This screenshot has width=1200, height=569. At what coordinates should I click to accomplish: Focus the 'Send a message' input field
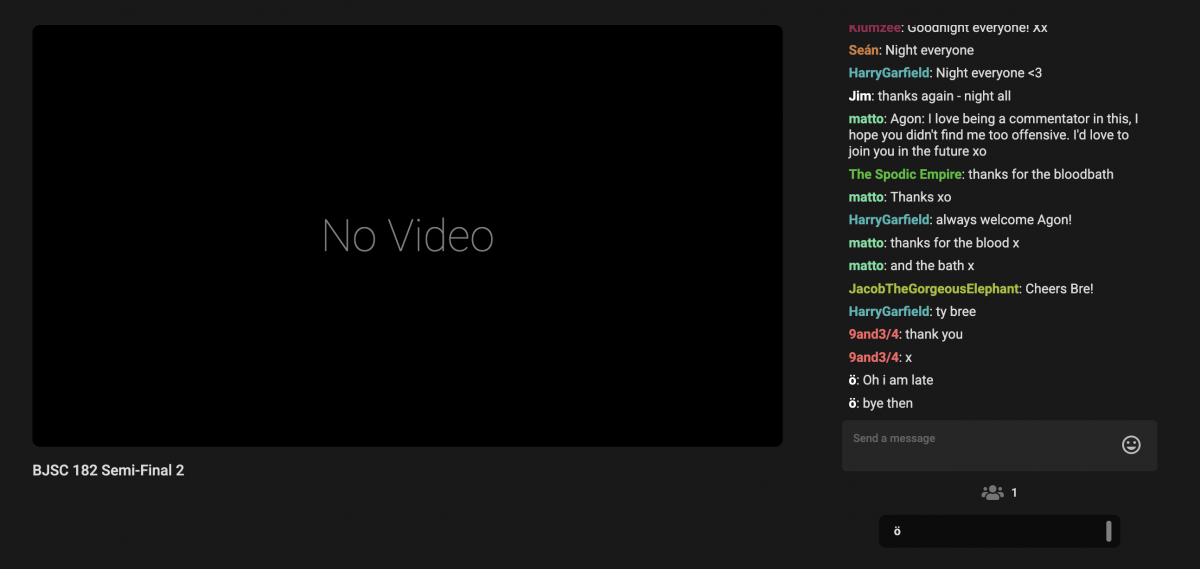pyautogui.click(x=980, y=445)
